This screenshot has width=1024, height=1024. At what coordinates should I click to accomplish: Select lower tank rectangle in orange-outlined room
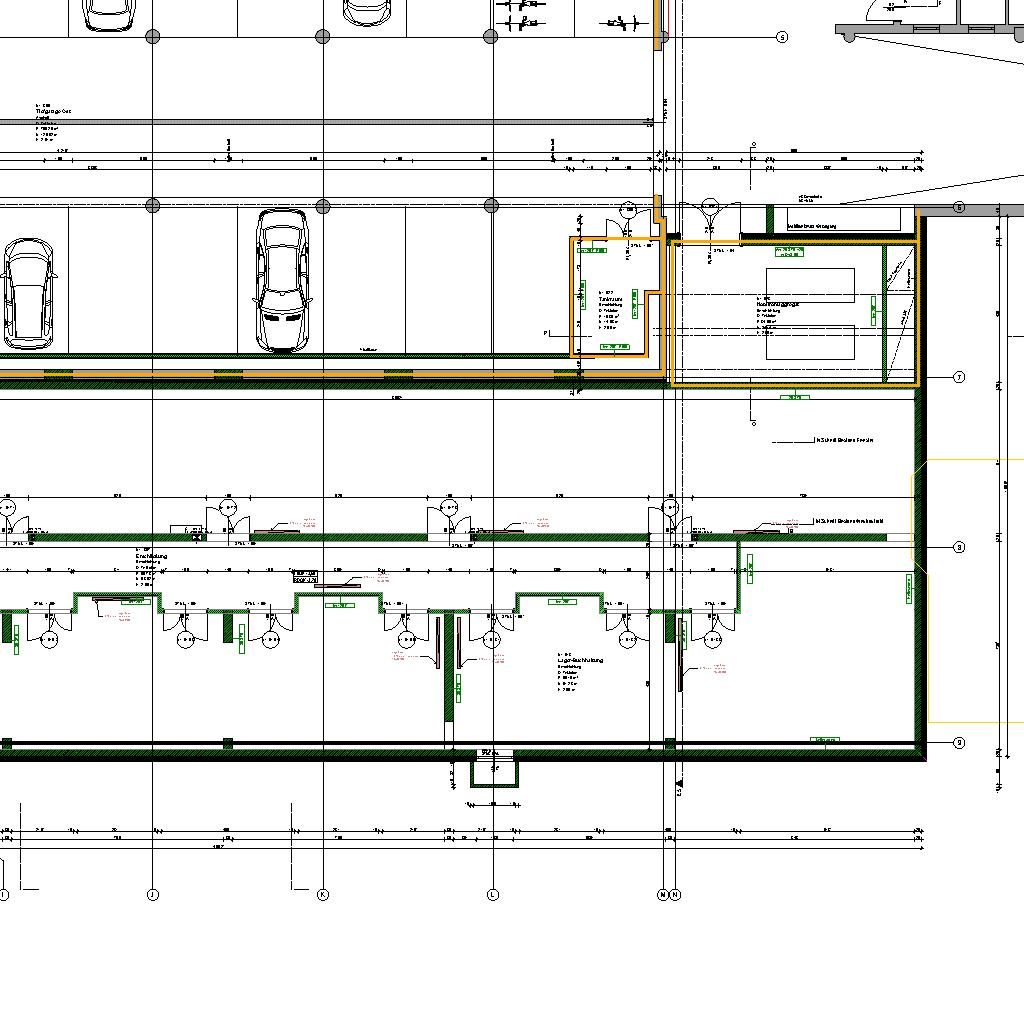point(810,342)
